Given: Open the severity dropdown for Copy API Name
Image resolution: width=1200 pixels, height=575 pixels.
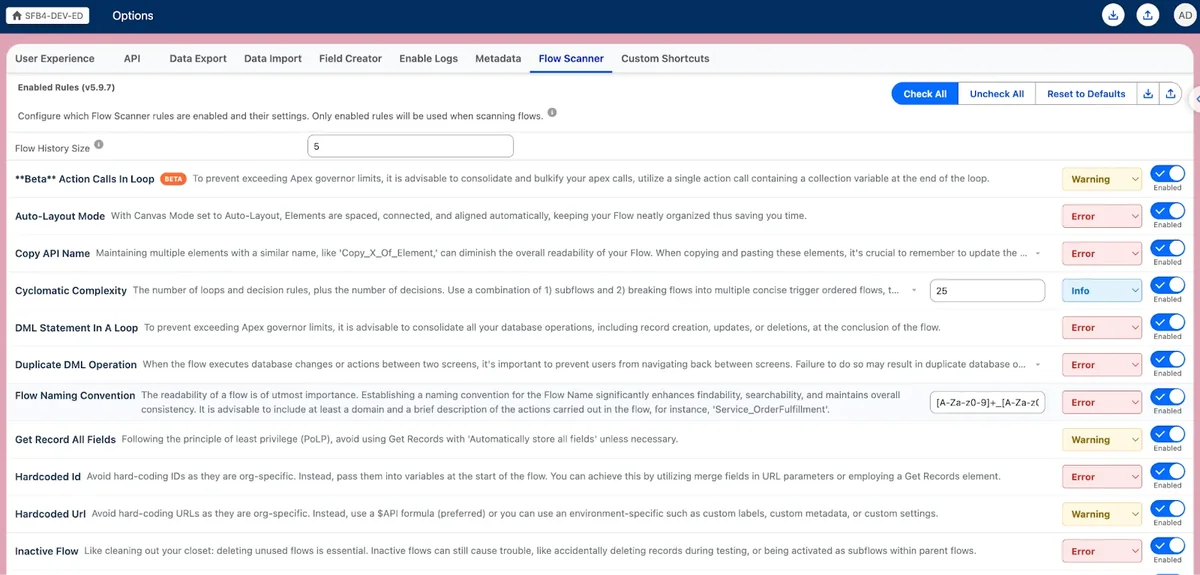Looking at the screenshot, I should tap(1101, 253).
